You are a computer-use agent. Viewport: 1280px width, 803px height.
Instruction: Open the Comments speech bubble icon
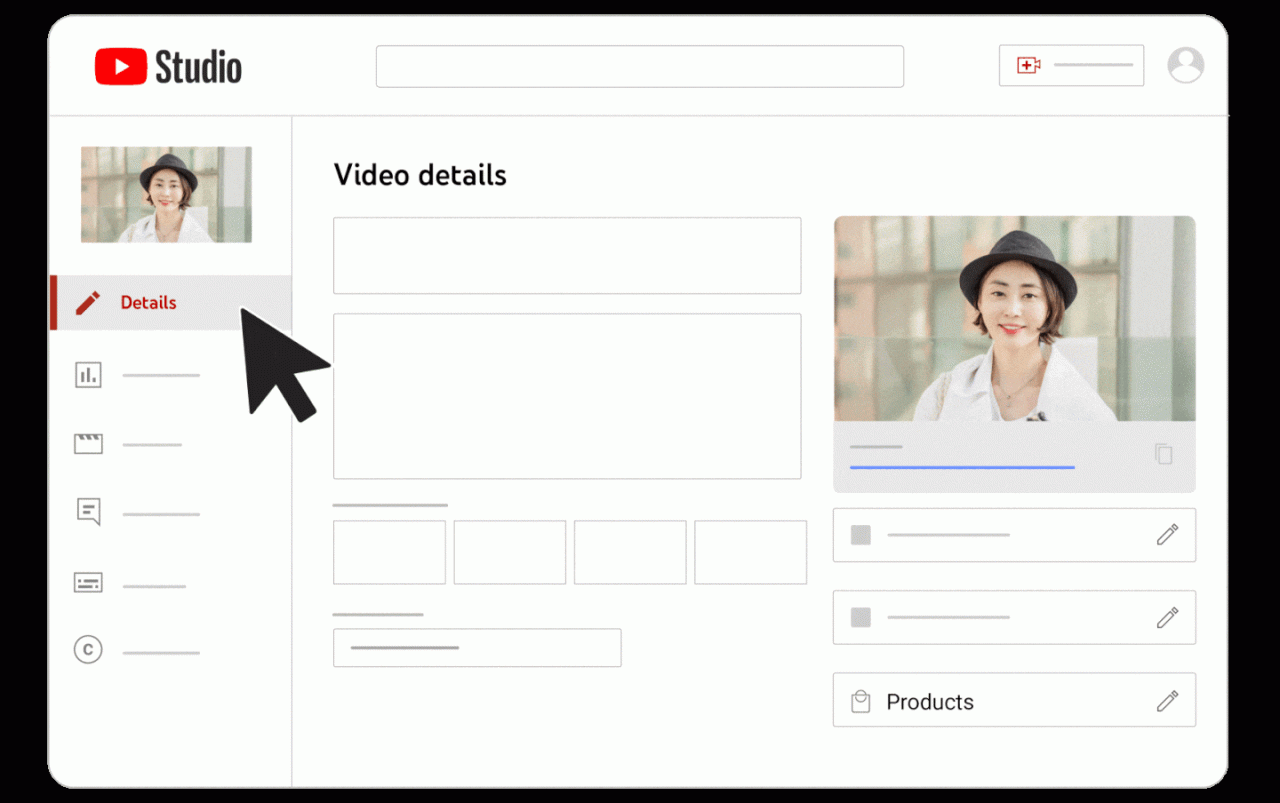coord(88,513)
